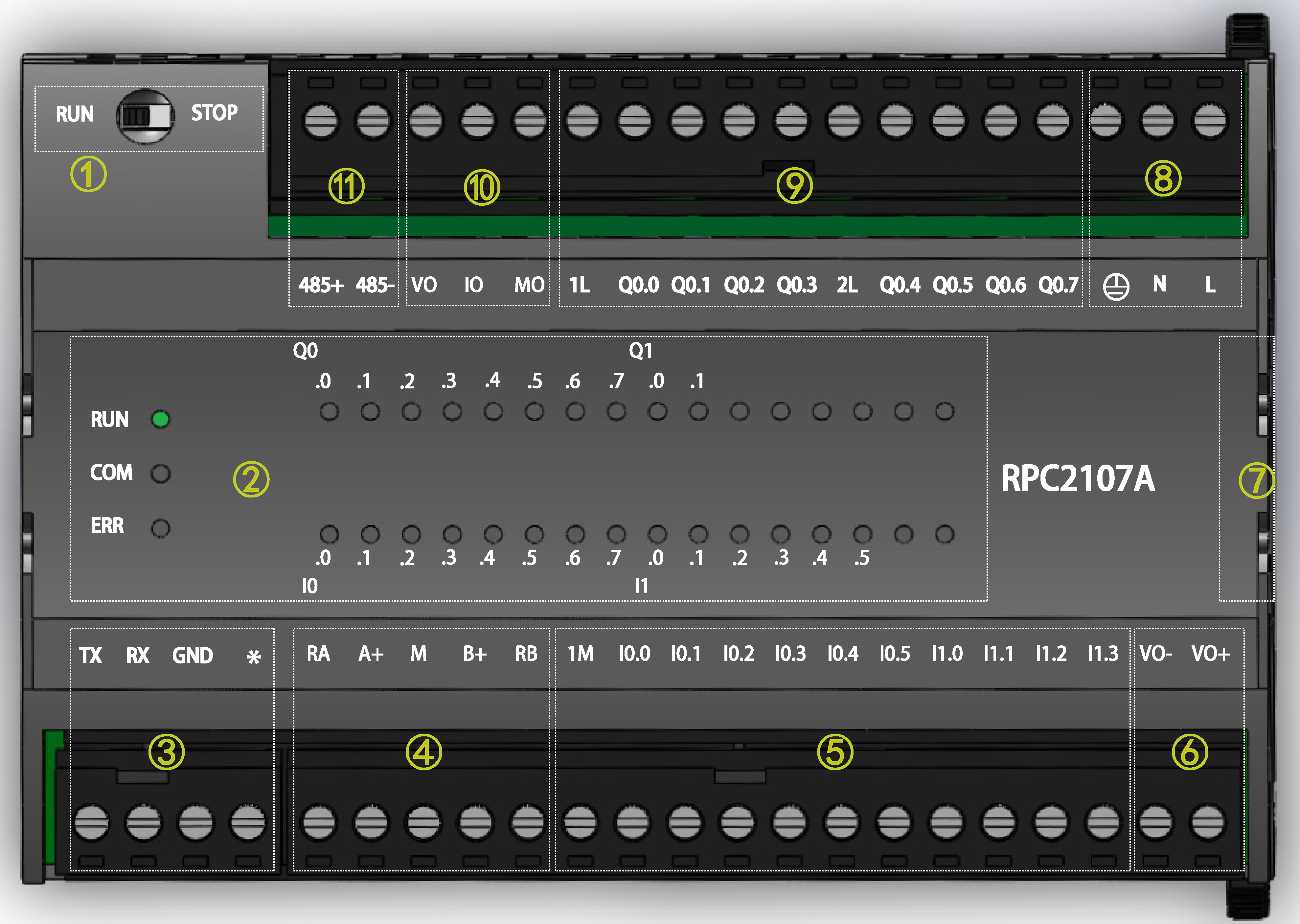Click the screw terminal above 485+

pyautogui.click(x=321, y=121)
